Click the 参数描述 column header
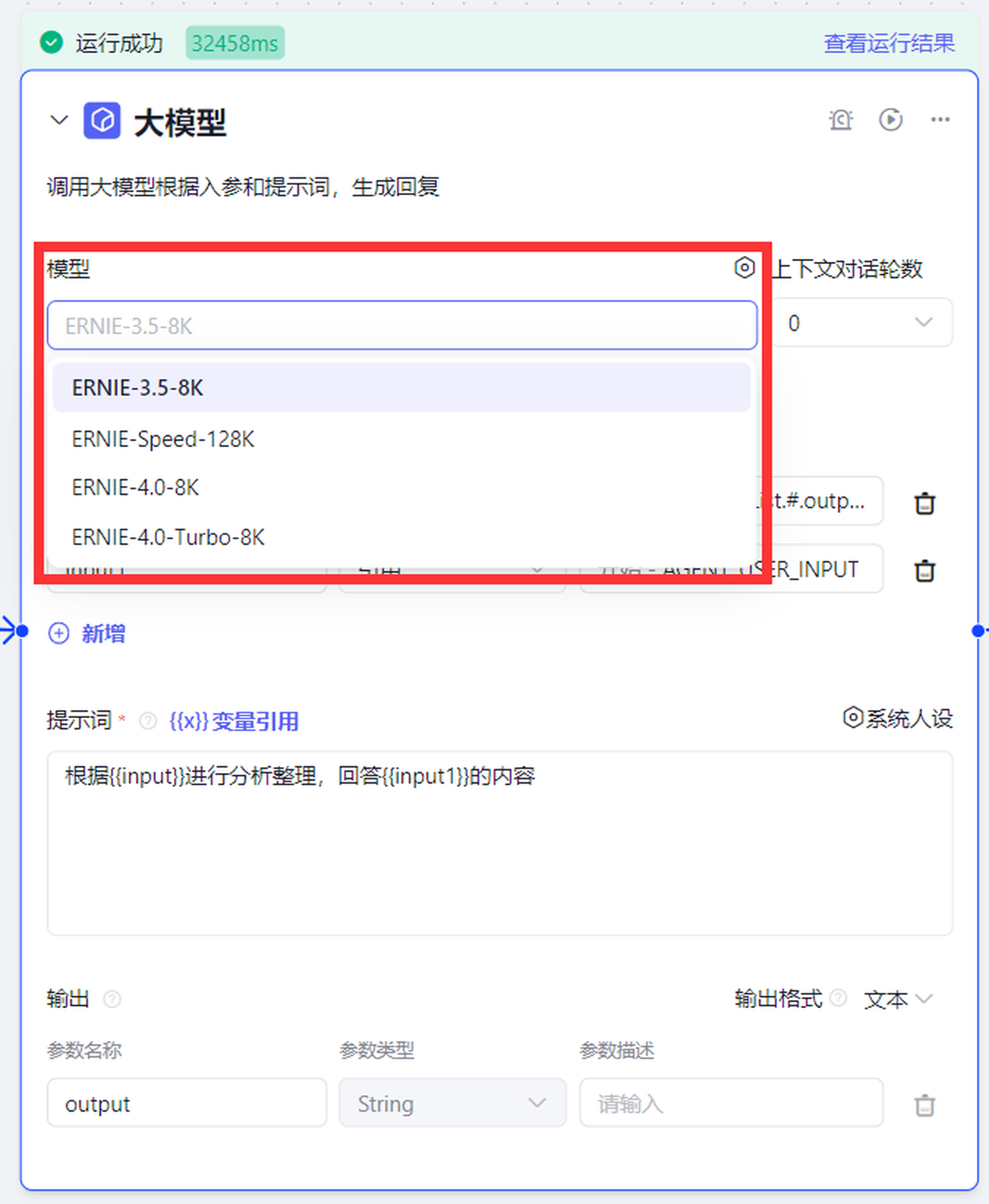Image resolution: width=989 pixels, height=1204 pixels. point(617,1049)
